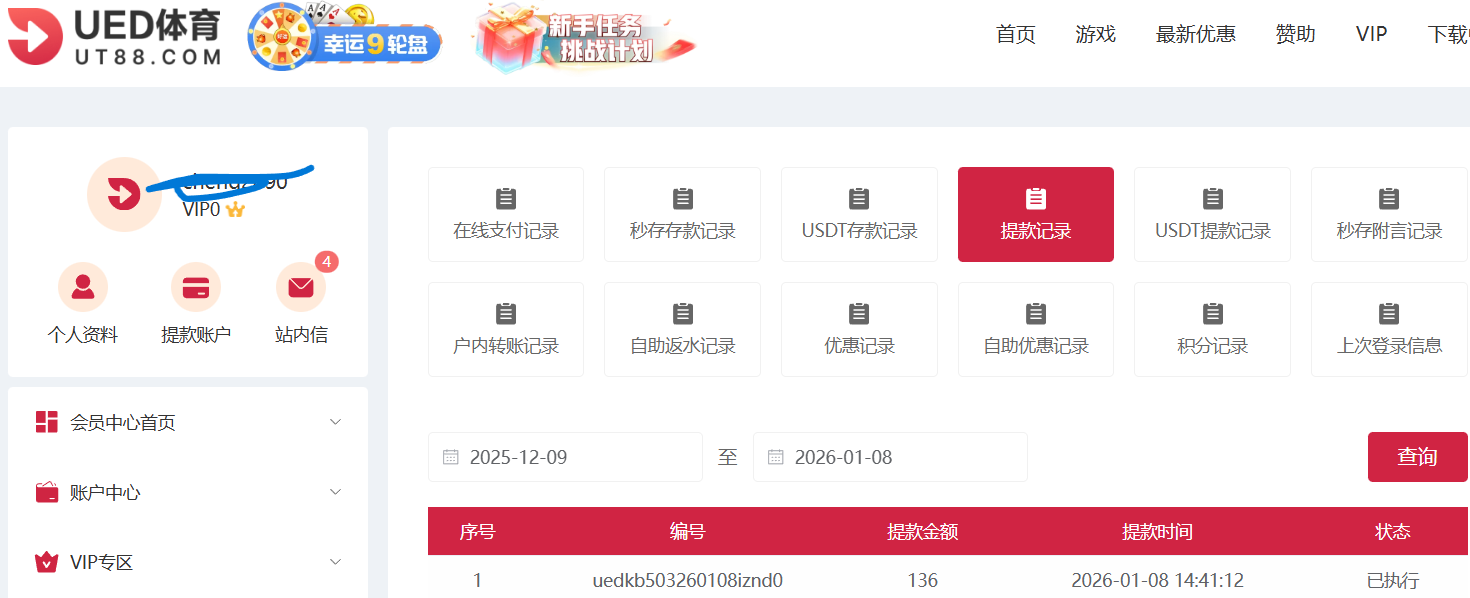Click withdrawal number uedkb503260108iznd0

[687, 580]
